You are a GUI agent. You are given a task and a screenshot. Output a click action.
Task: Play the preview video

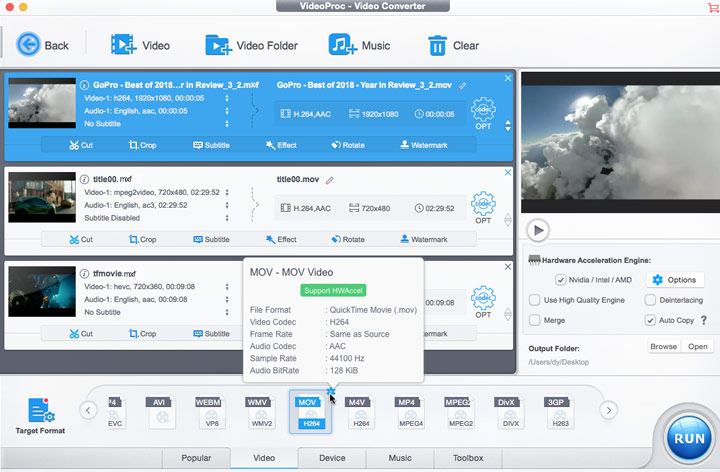click(x=538, y=231)
